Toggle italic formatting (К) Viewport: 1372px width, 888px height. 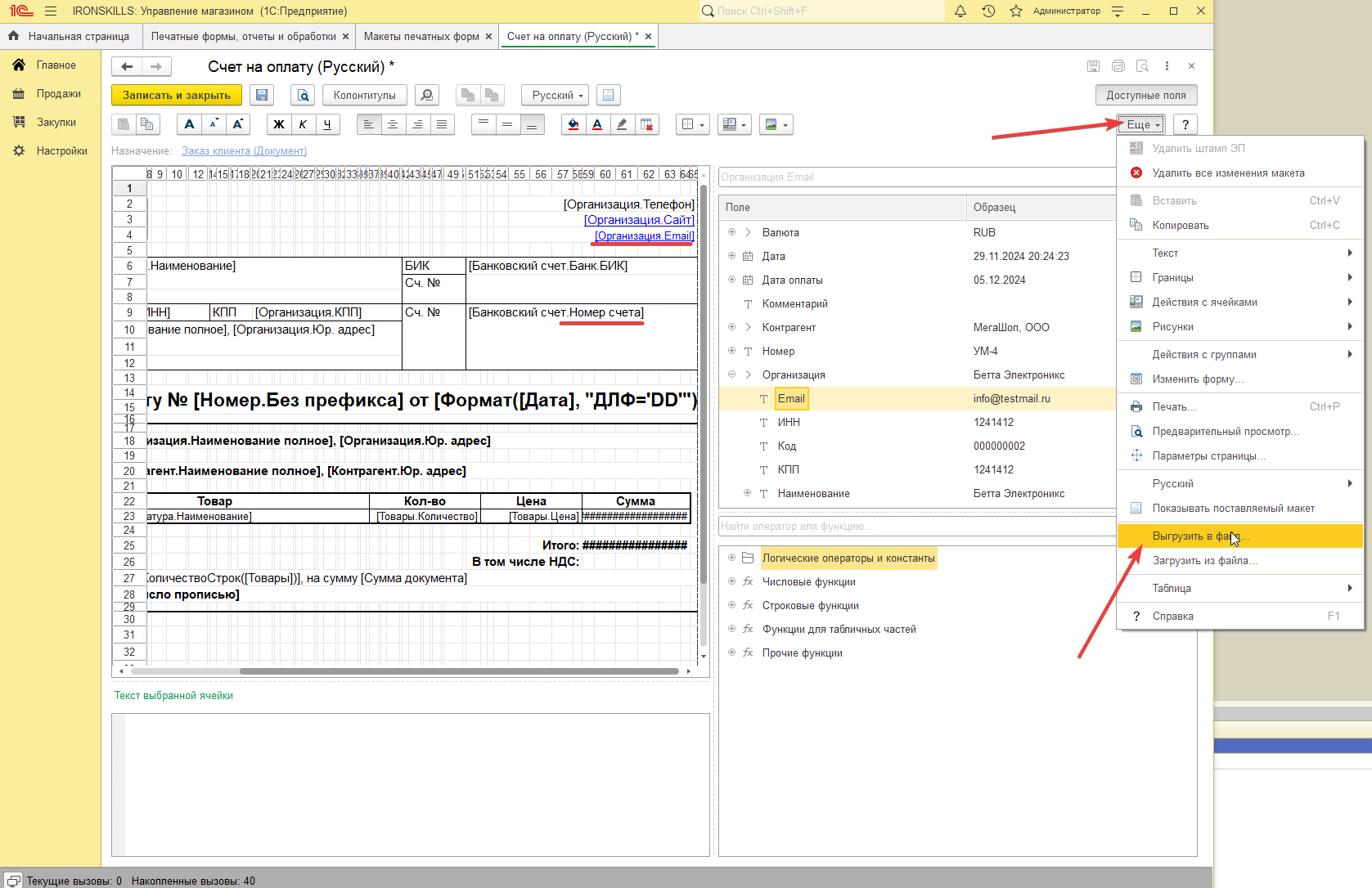click(303, 124)
